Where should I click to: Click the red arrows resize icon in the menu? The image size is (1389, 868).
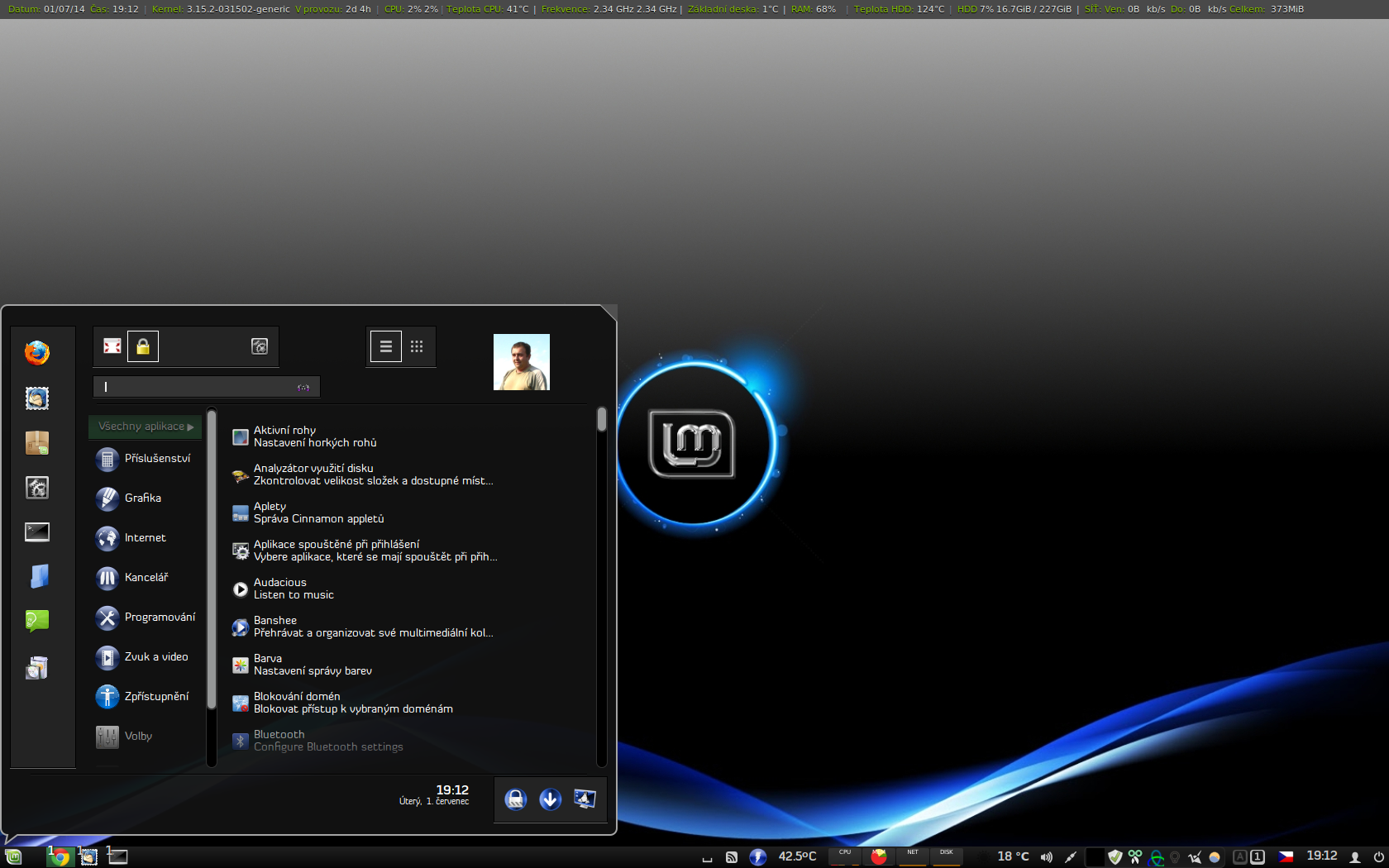coord(112,346)
